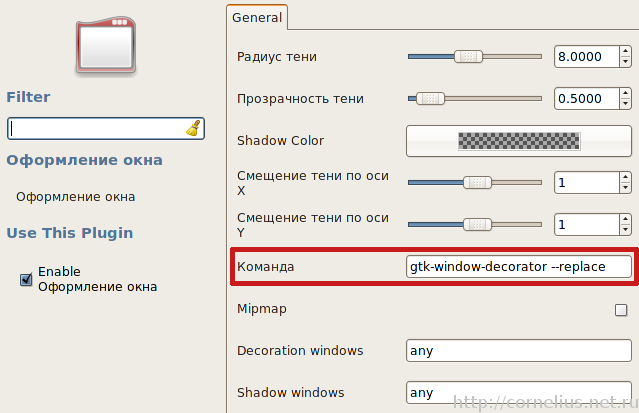Adjust the Смещение тени по оси X slider
Screen dimensions: 639x413
(x=477, y=182)
